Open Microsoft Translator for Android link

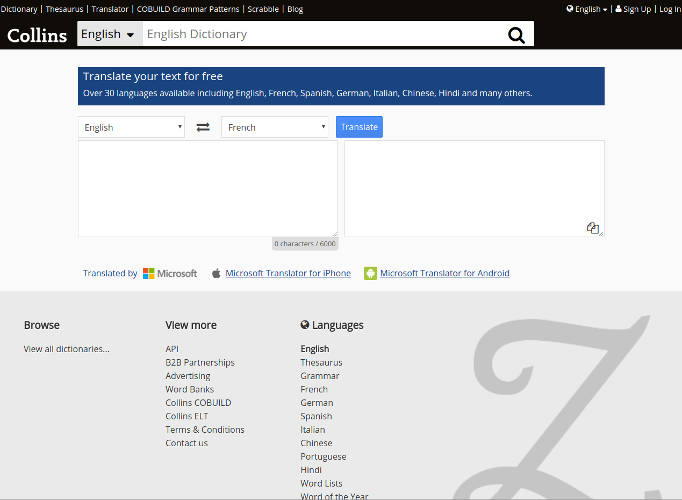pos(444,273)
